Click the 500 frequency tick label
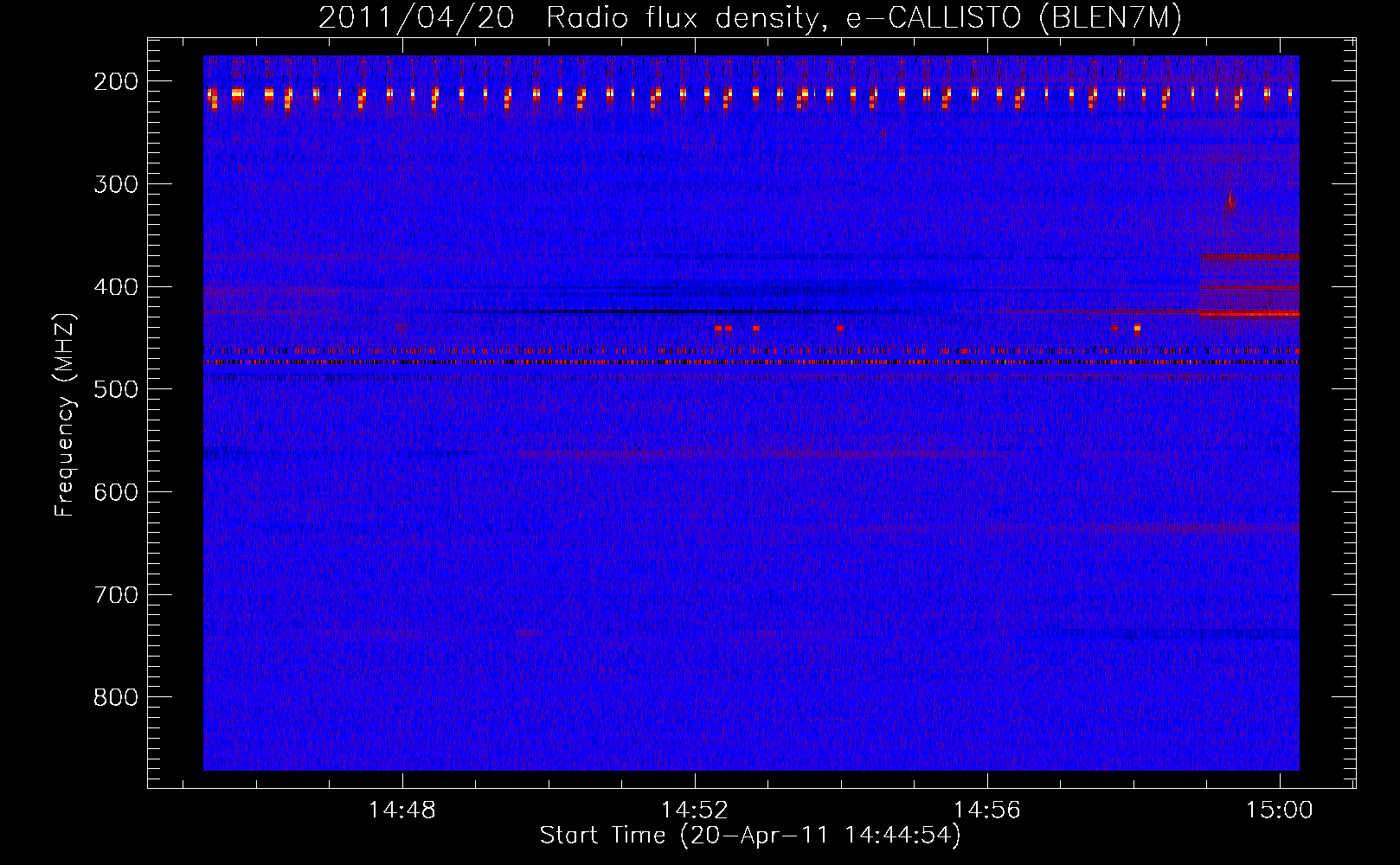1400x865 pixels. pyautogui.click(x=116, y=389)
